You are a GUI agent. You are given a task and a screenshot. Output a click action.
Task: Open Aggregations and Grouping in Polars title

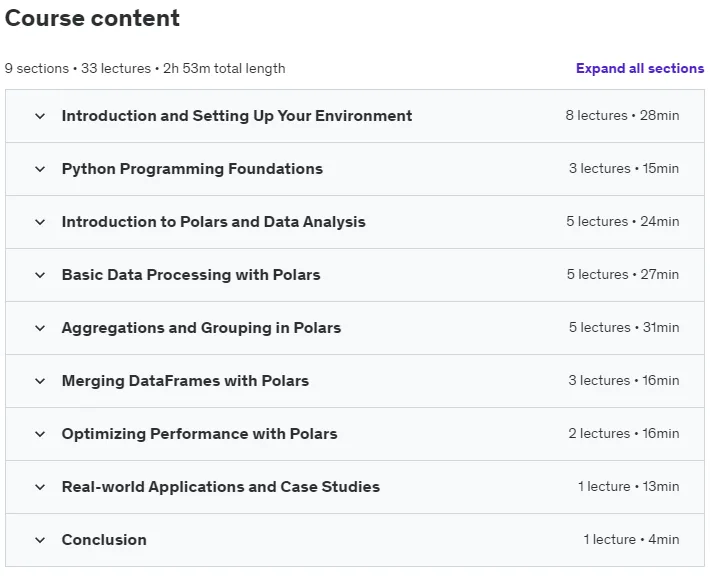pyautogui.click(x=201, y=328)
